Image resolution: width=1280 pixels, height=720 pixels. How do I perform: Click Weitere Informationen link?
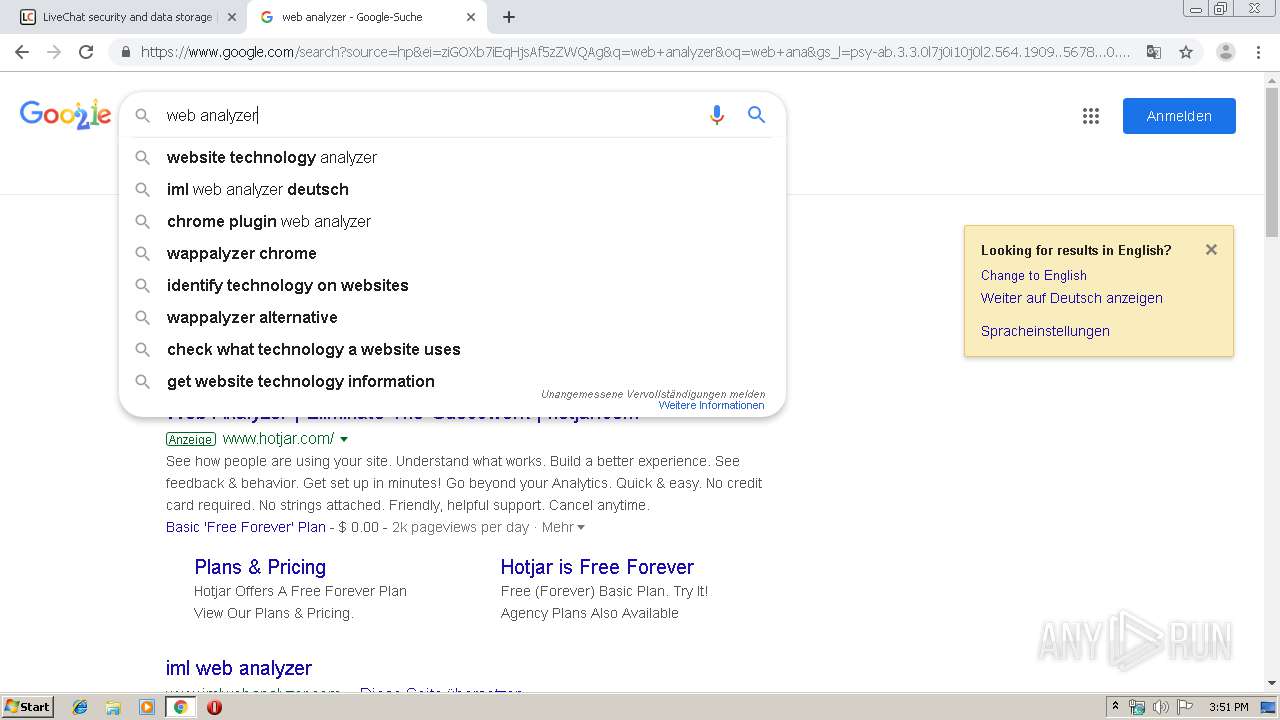[711, 405]
